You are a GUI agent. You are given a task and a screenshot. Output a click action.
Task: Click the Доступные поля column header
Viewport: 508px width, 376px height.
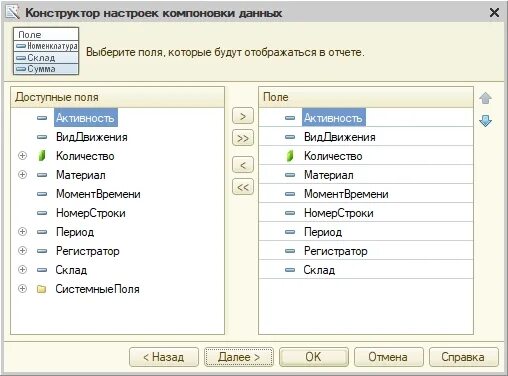pos(117,97)
